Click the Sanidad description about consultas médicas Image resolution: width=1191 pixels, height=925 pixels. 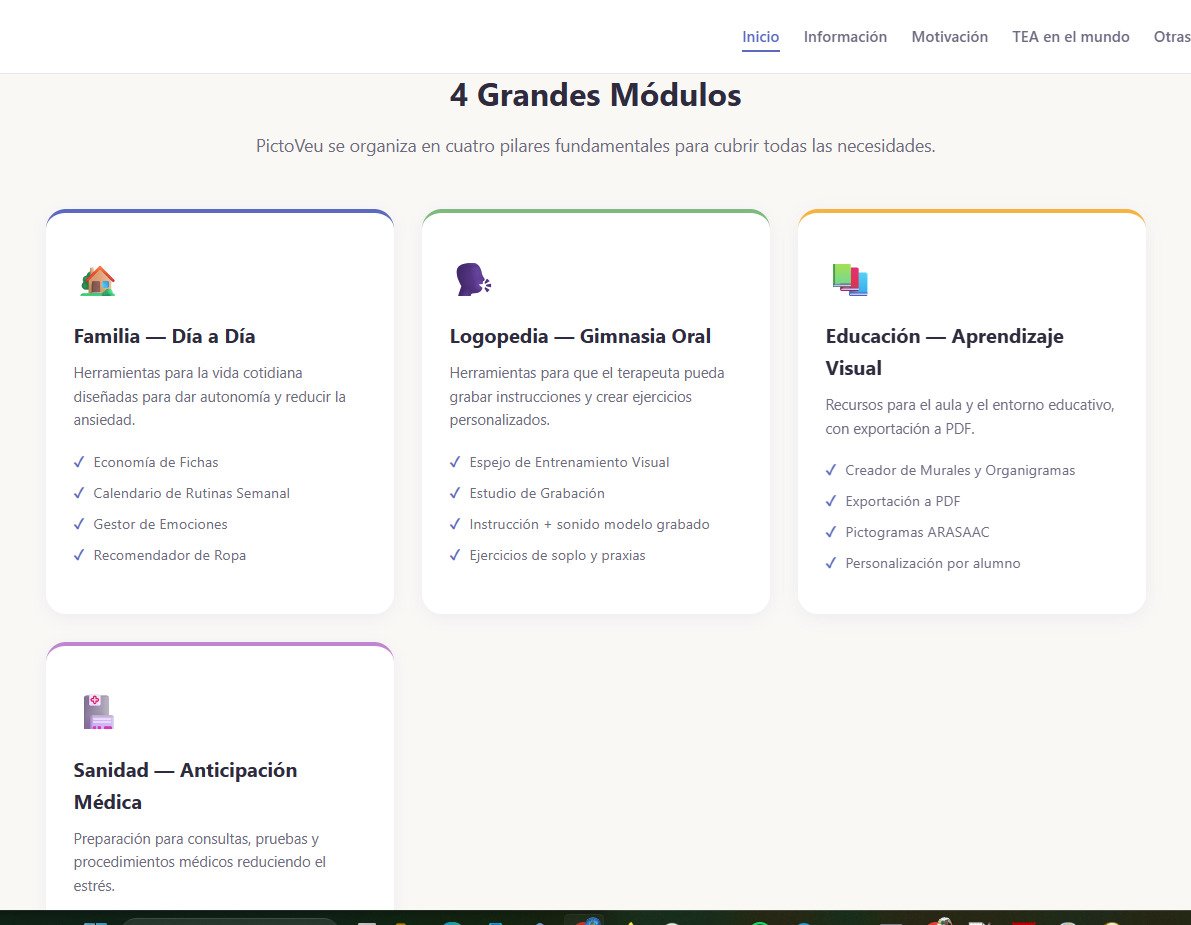point(200,862)
